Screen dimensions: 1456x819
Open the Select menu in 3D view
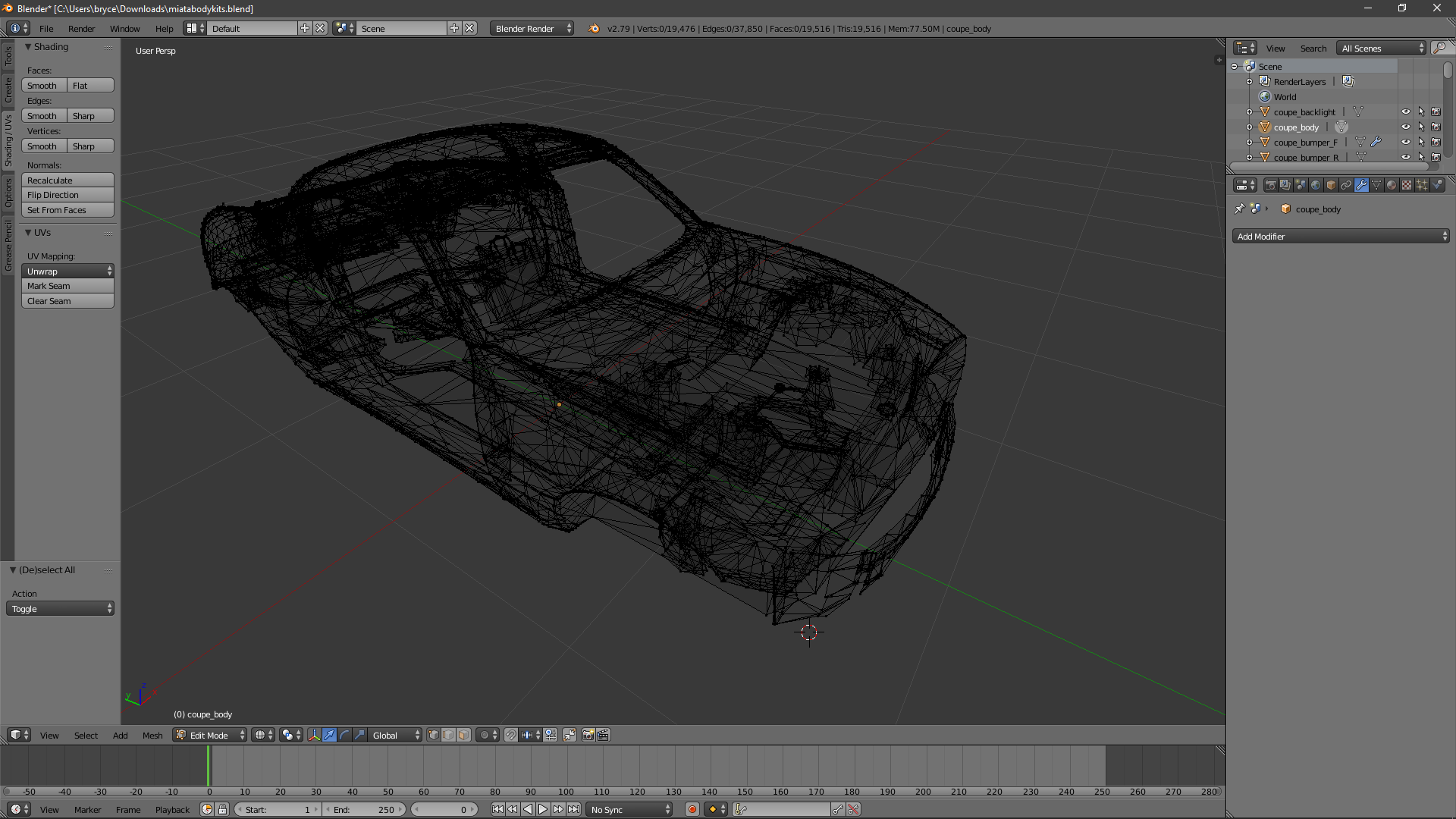pyautogui.click(x=86, y=736)
